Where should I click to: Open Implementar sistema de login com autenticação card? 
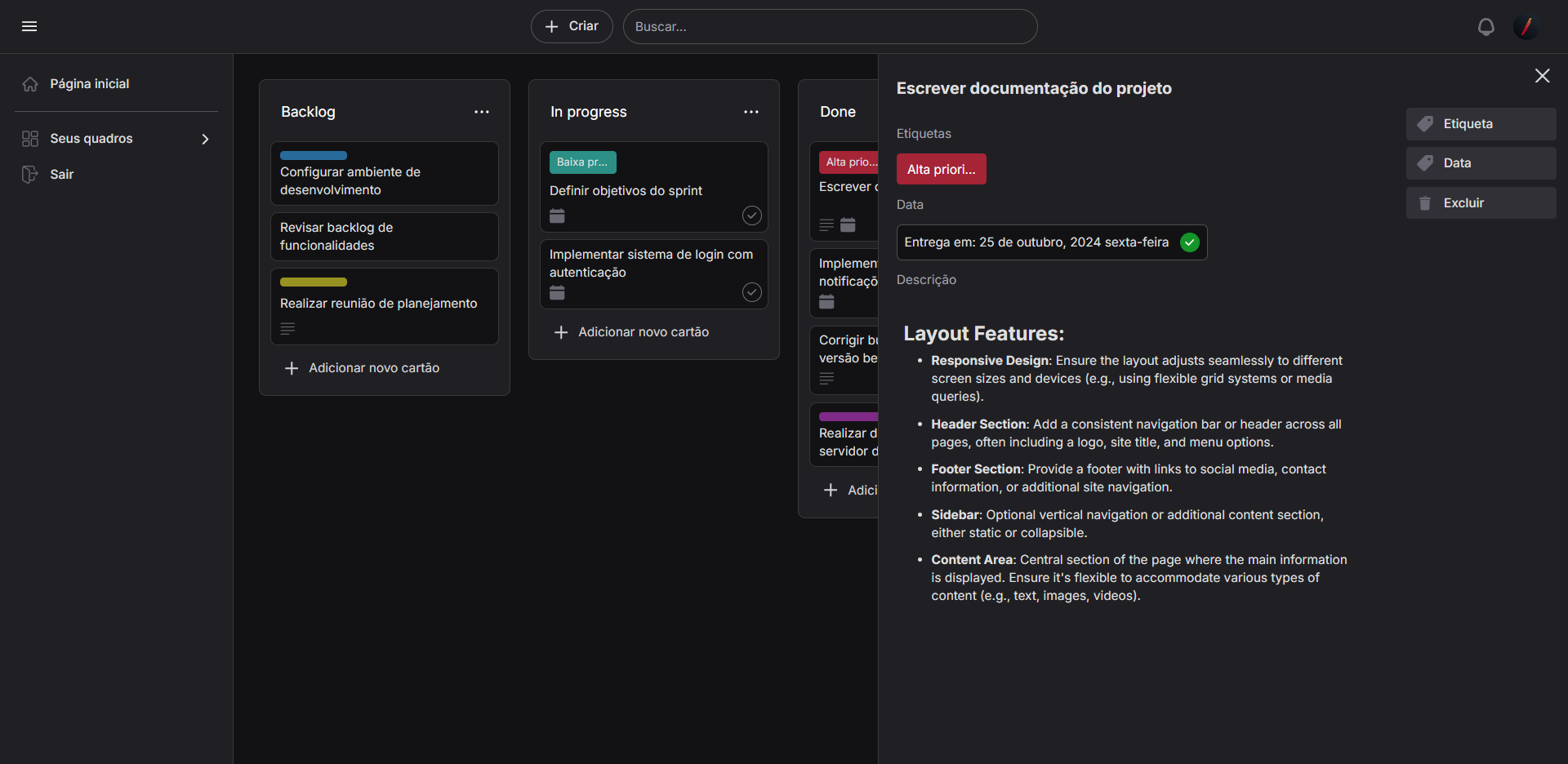point(654,274)
